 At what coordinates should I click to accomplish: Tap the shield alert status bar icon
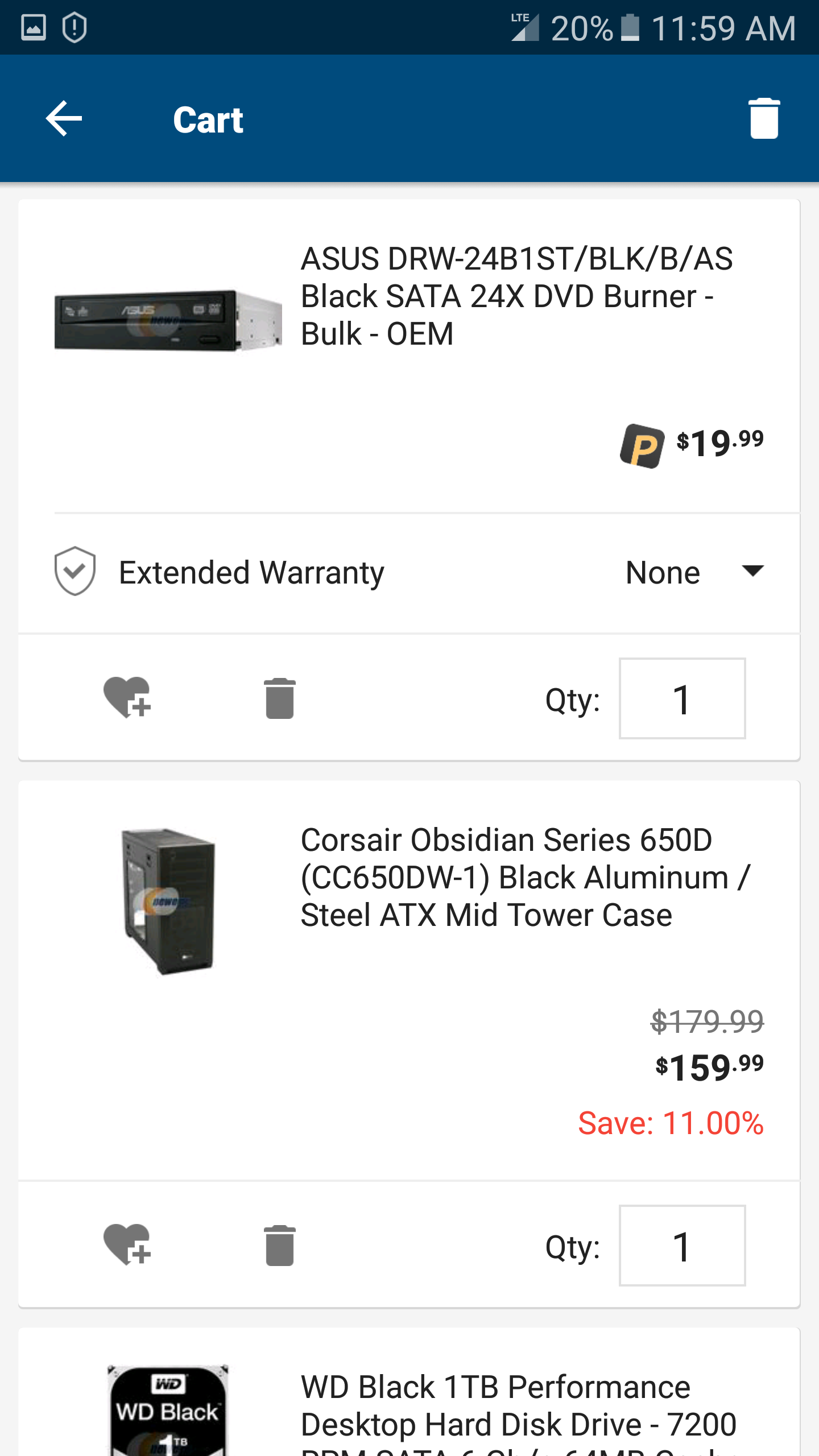(75, 27)
